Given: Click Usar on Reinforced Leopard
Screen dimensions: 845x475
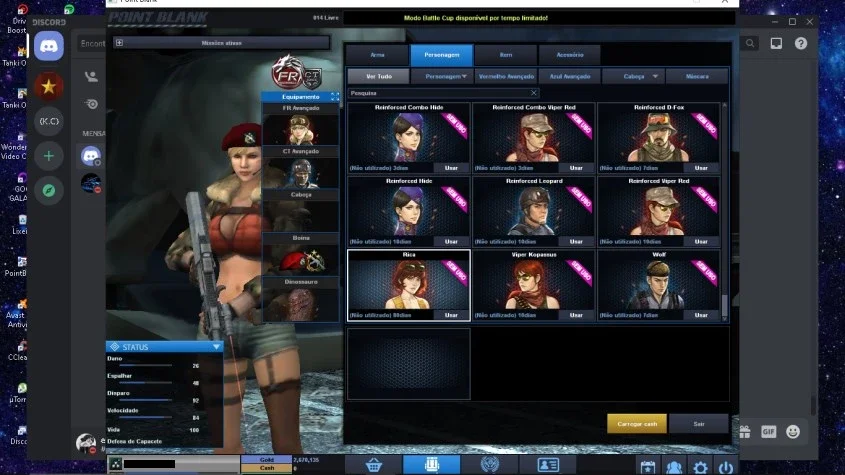Looking at the screenshot, I should tap(576, 242).
